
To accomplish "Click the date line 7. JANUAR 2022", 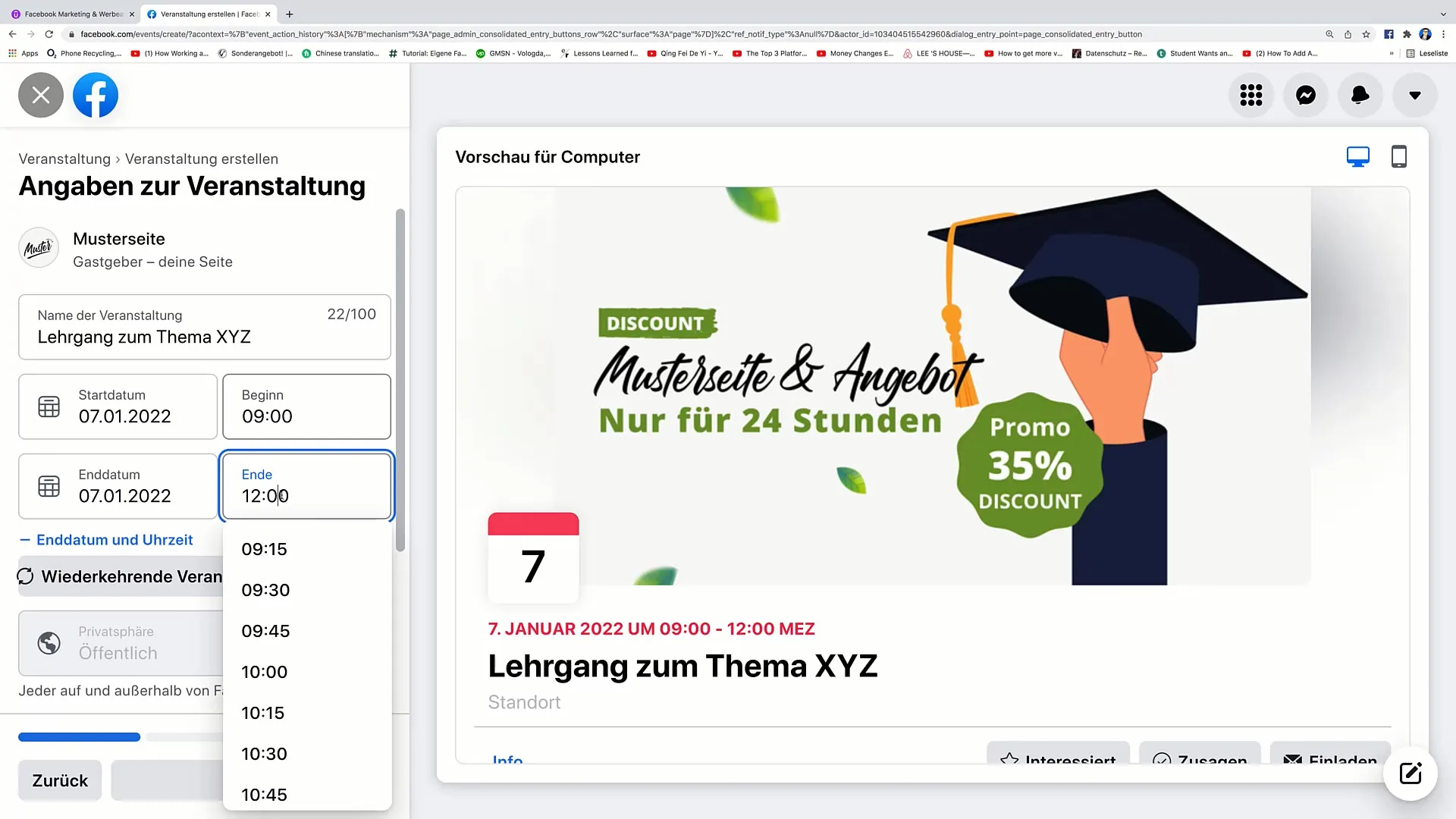I will pos(651,629).
